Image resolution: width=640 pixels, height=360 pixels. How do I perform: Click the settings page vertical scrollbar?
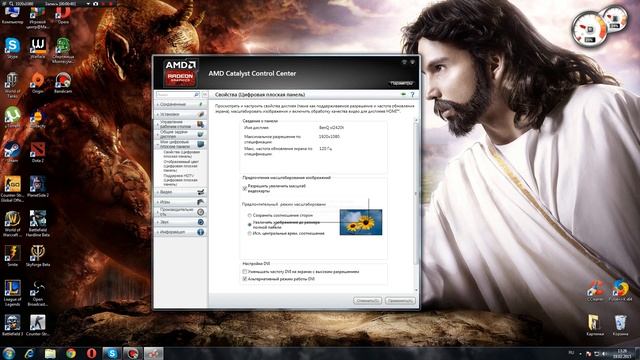(416, 204)
